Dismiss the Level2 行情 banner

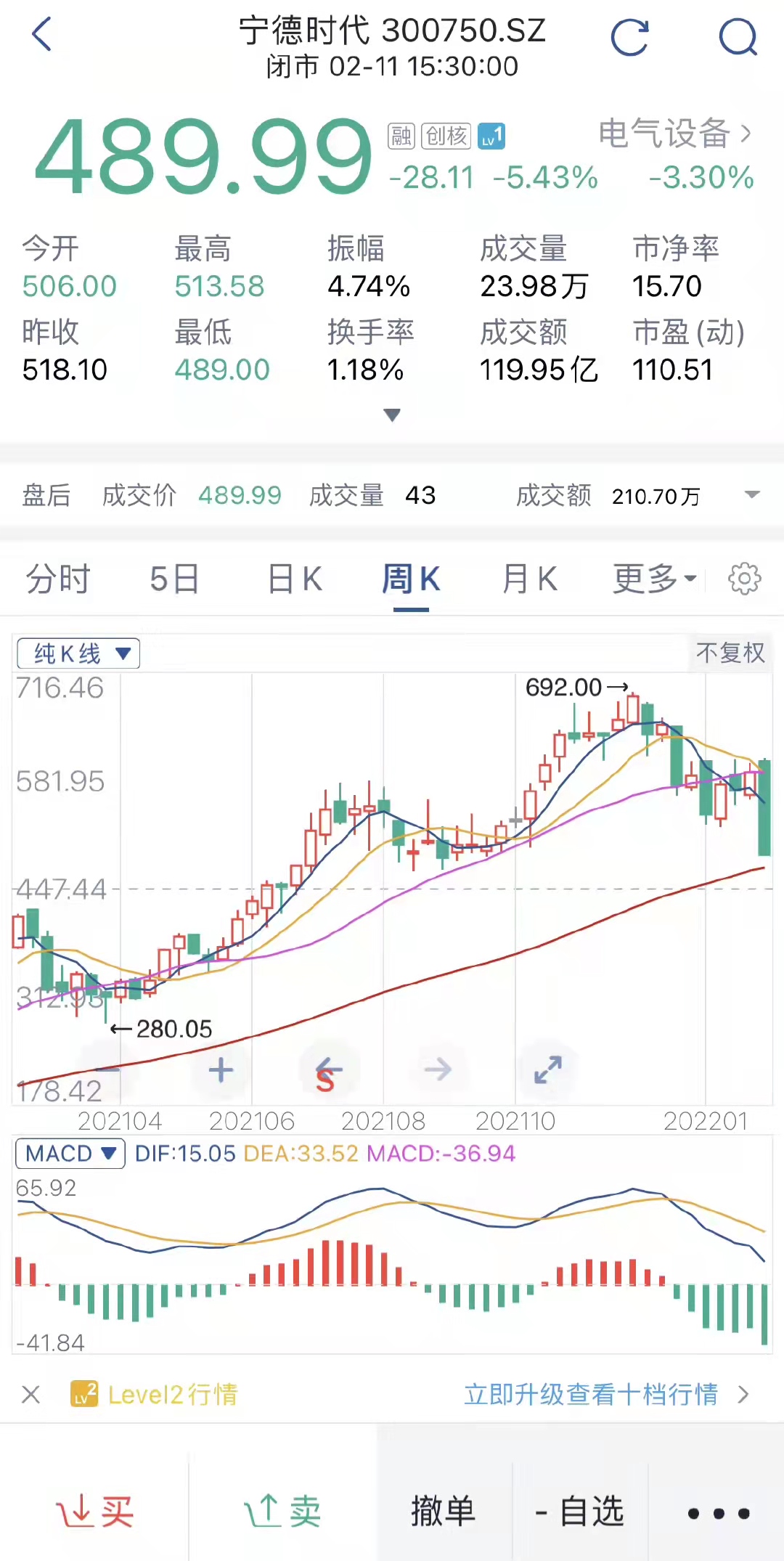(x=30, y=1394)
